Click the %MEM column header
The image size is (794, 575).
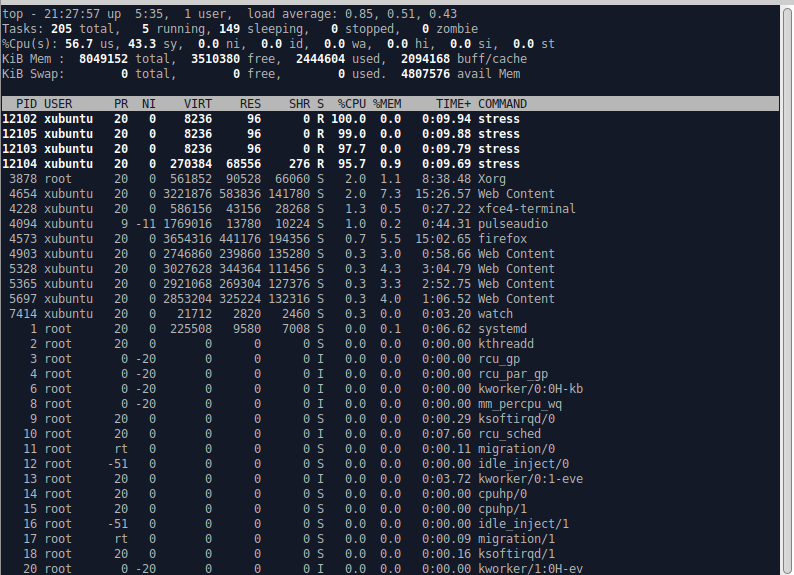(x=386, y=104)
